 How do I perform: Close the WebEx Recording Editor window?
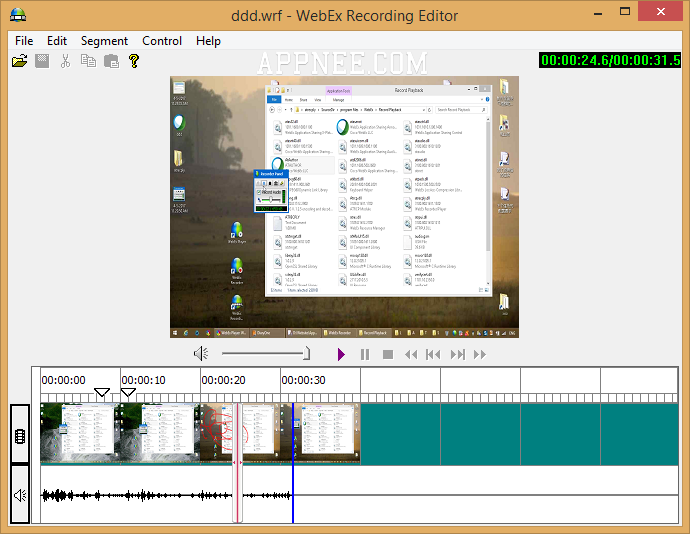[661, 12]
